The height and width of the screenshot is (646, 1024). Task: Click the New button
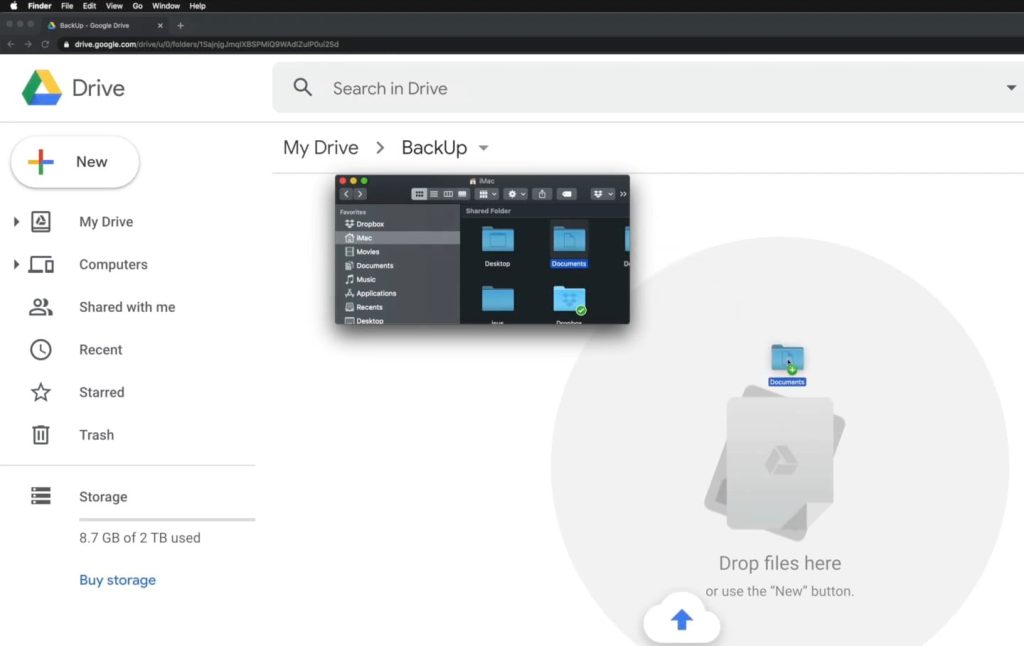coord(75,161)
